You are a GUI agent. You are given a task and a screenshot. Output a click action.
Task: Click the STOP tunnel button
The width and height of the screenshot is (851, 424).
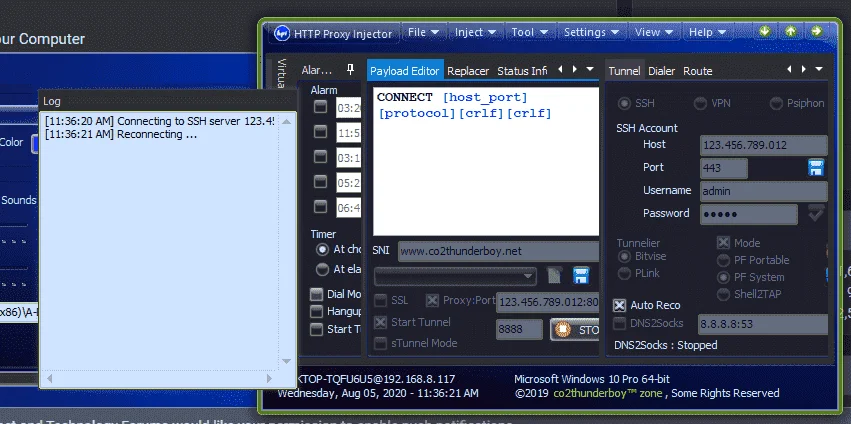(x=574, y=330)
